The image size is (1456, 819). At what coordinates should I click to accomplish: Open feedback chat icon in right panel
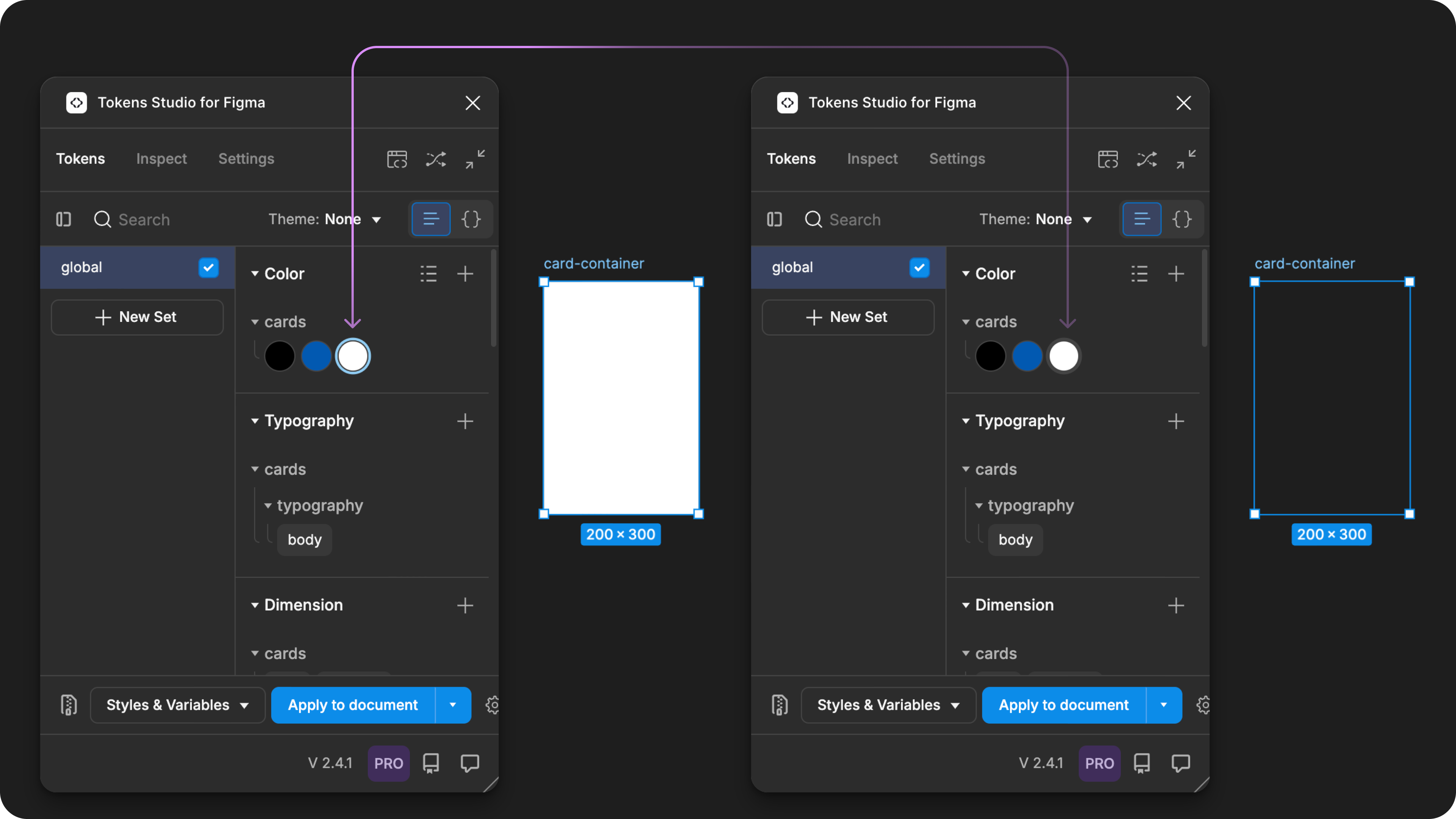point(1181,764)
